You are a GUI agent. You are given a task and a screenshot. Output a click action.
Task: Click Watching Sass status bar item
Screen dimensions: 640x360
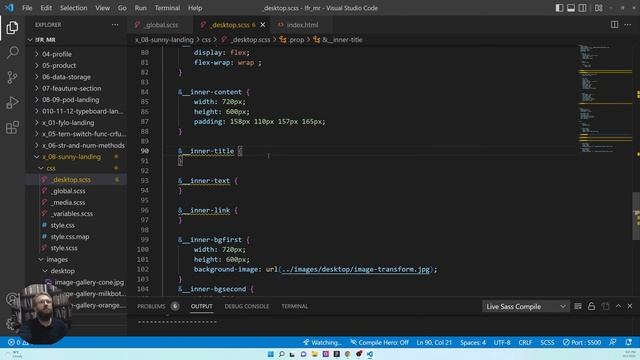point(322,342)
